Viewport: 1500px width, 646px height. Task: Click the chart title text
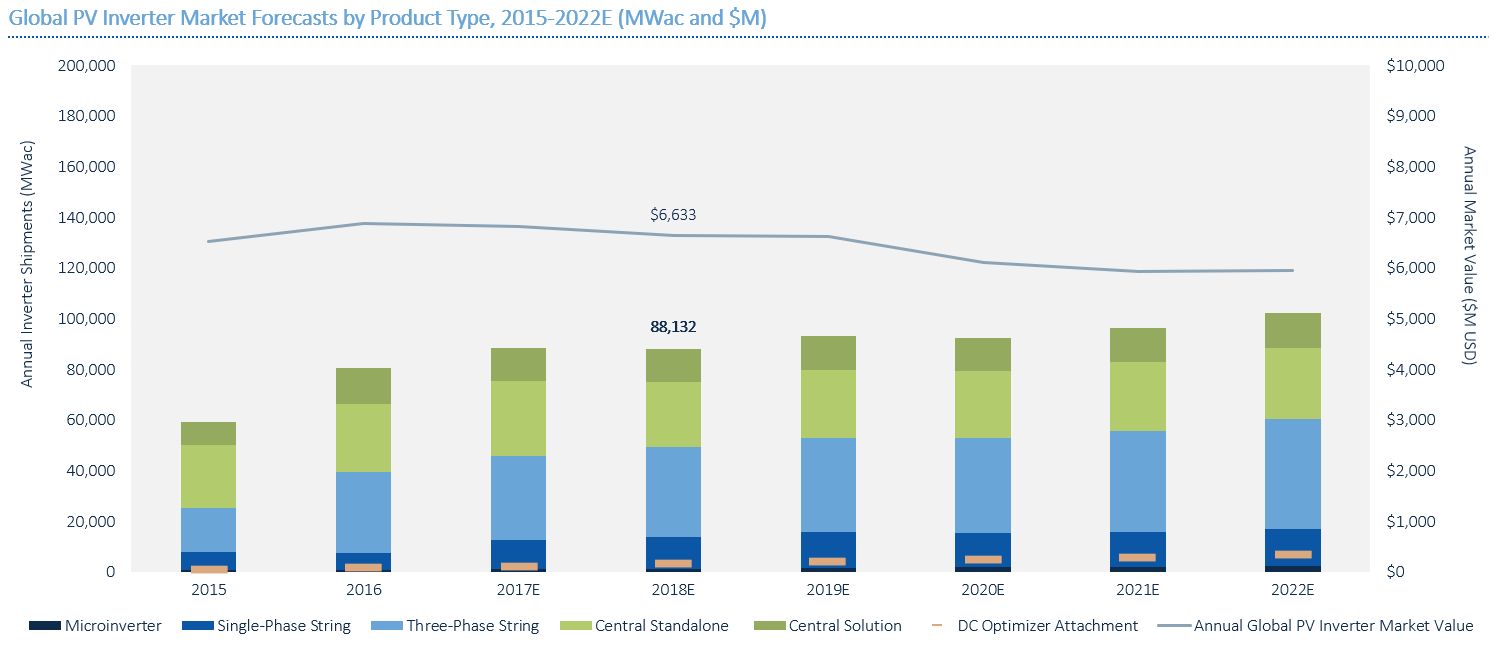pos(387,17)
